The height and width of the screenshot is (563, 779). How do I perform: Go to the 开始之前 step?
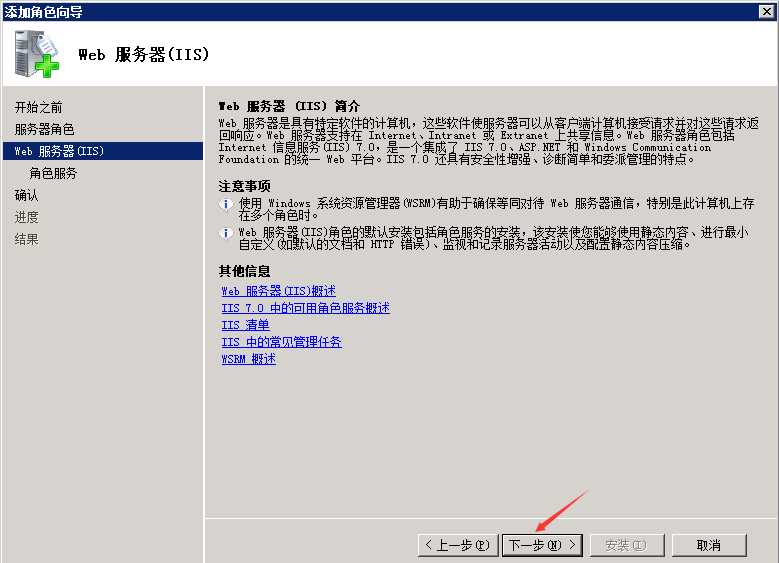pos(38,107)
